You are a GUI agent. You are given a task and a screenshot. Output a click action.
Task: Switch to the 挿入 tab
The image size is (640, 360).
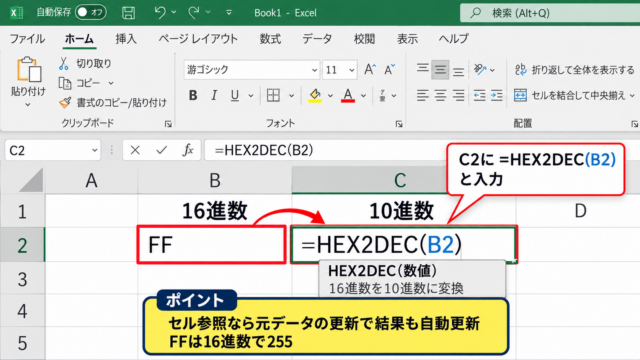(x=126, y=39)
